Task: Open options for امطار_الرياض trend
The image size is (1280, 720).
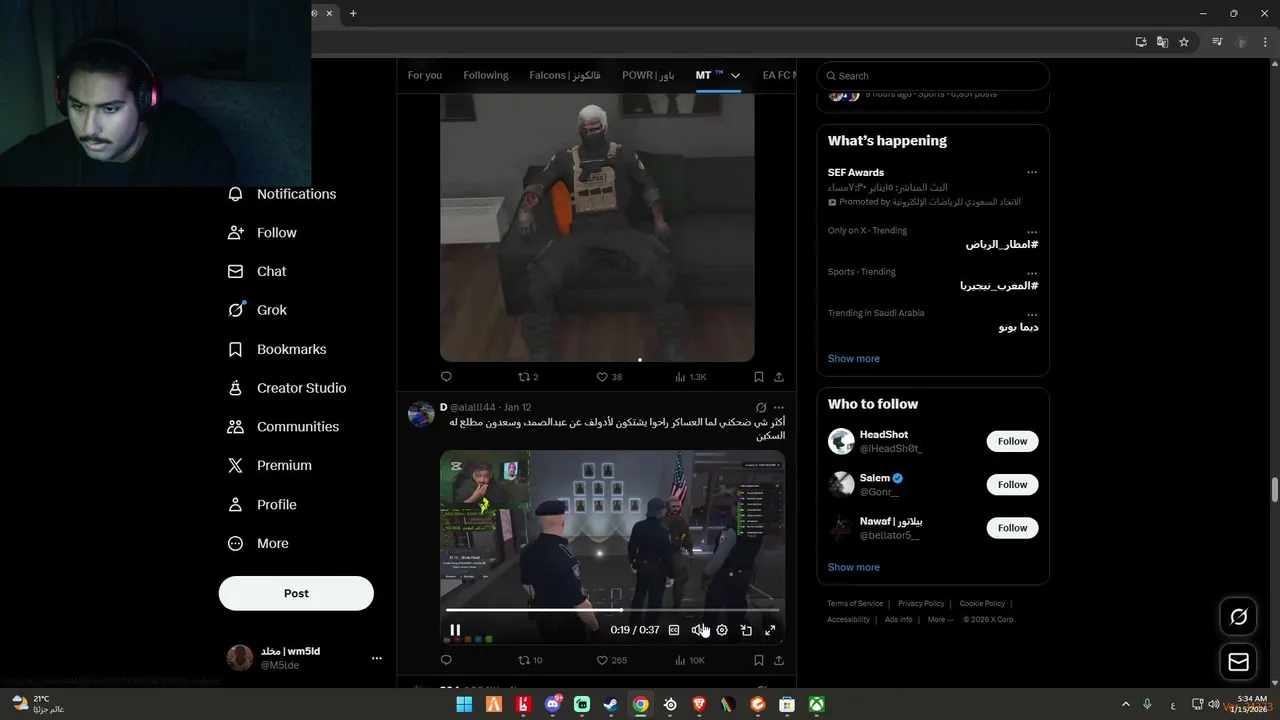Action: (x=1032, y=231)
